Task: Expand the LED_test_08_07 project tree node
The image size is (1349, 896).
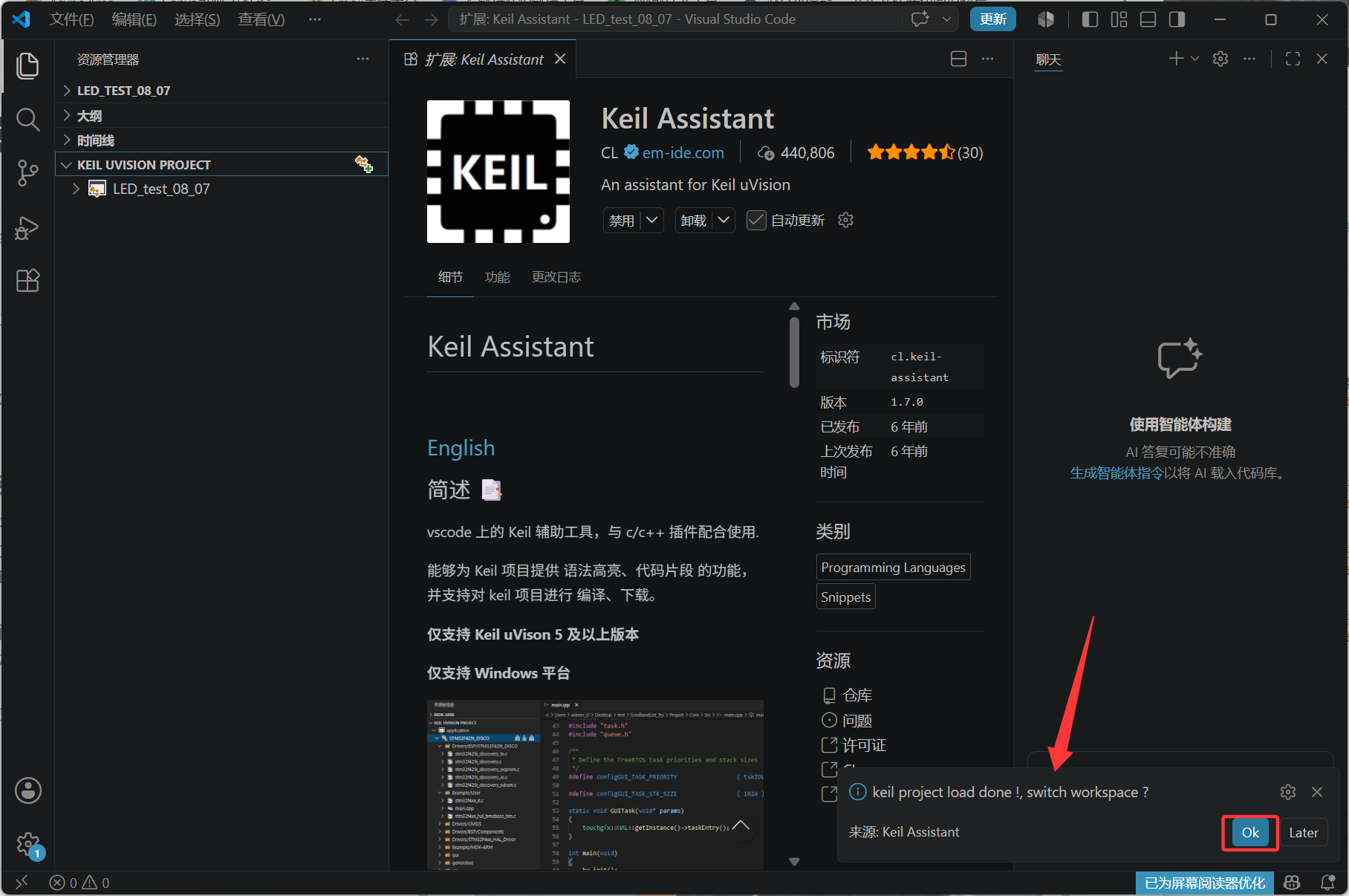Action: (76, 189)
